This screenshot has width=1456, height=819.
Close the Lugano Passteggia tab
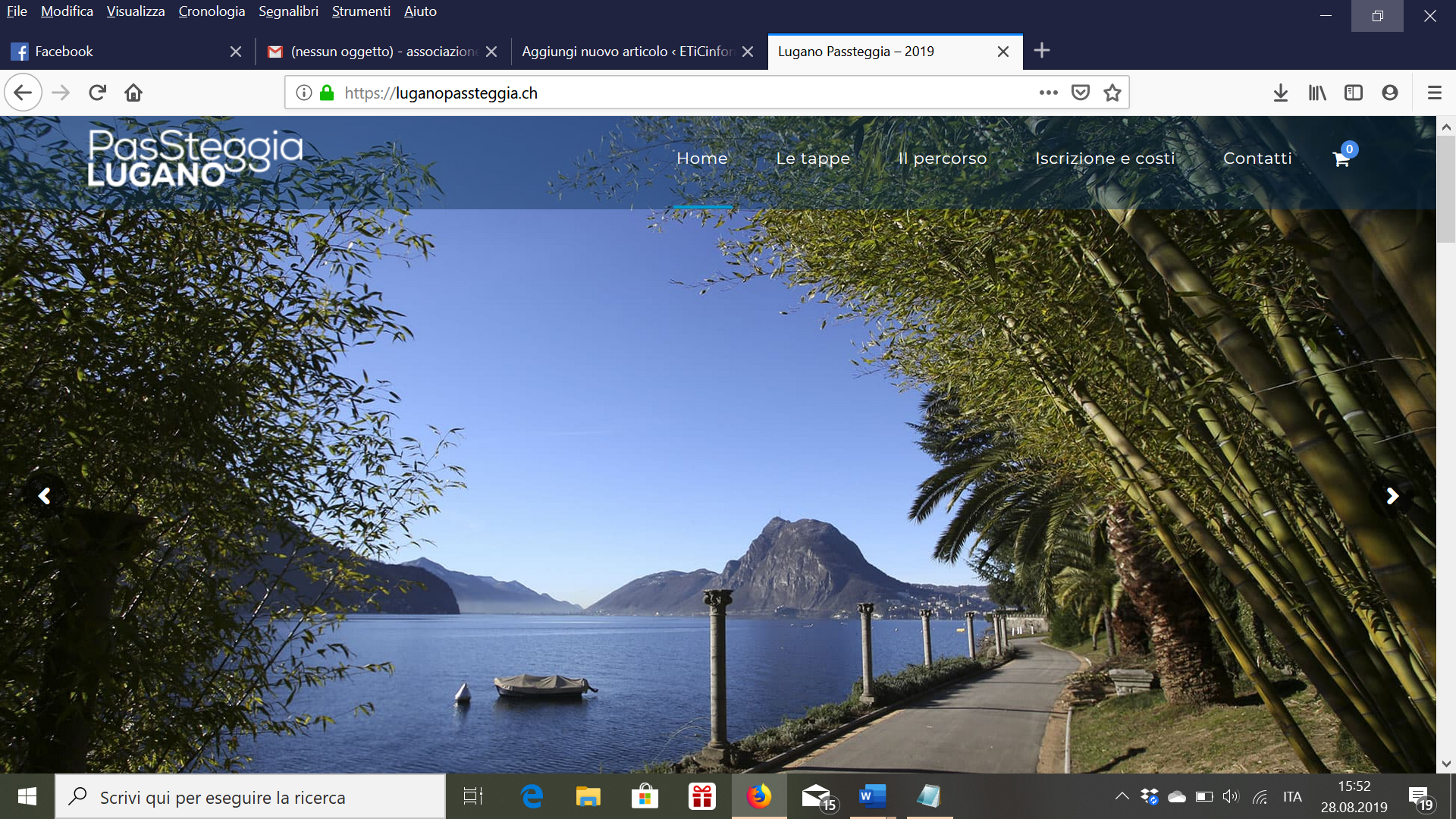(x=1003, y=52)
